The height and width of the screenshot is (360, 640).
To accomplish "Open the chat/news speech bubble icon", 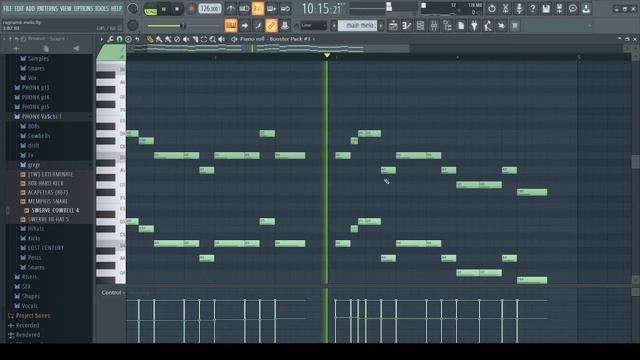I will click(x=573, y=9).
